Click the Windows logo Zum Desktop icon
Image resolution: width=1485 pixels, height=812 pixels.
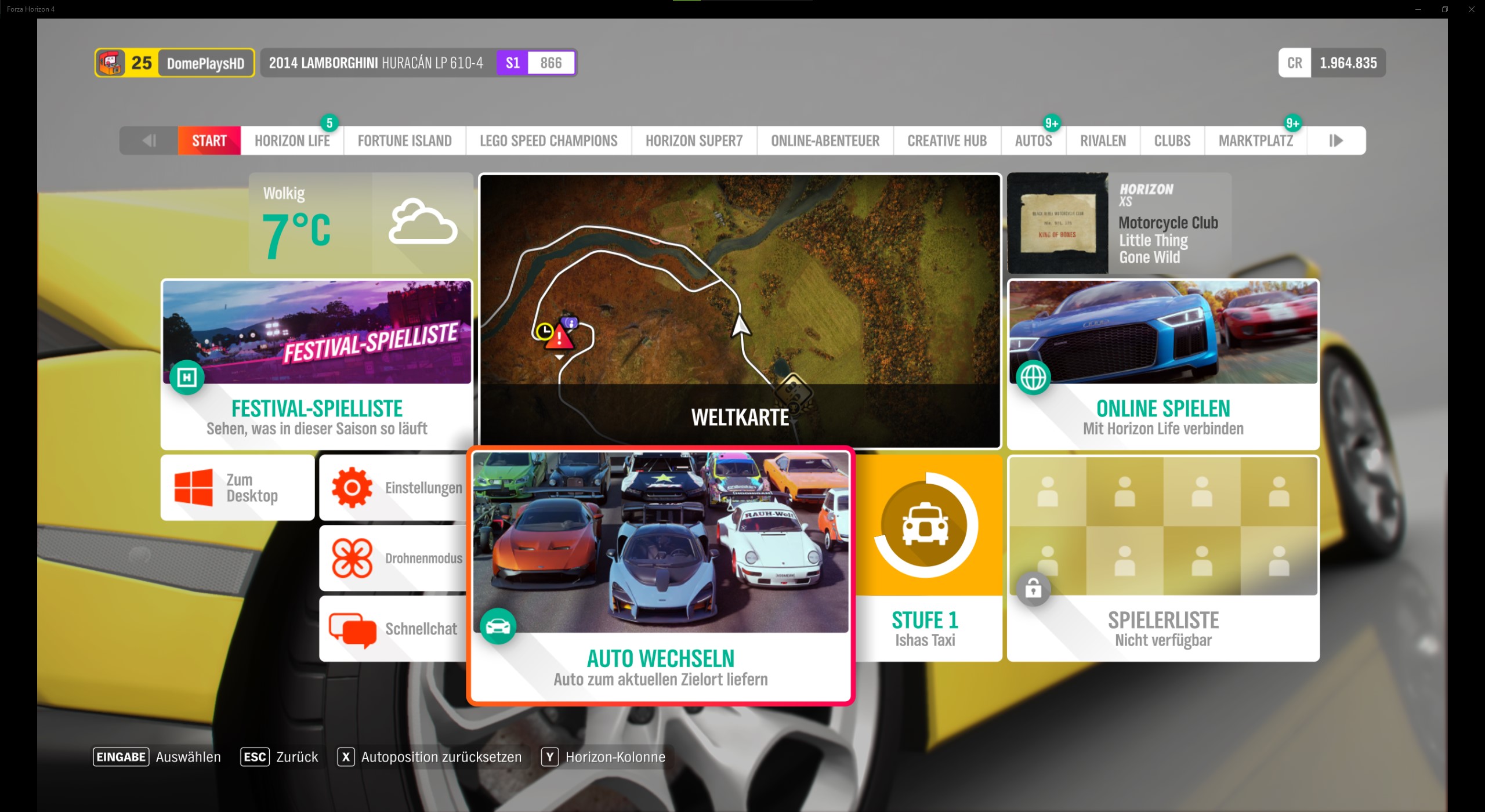click(x=193, y=487)
